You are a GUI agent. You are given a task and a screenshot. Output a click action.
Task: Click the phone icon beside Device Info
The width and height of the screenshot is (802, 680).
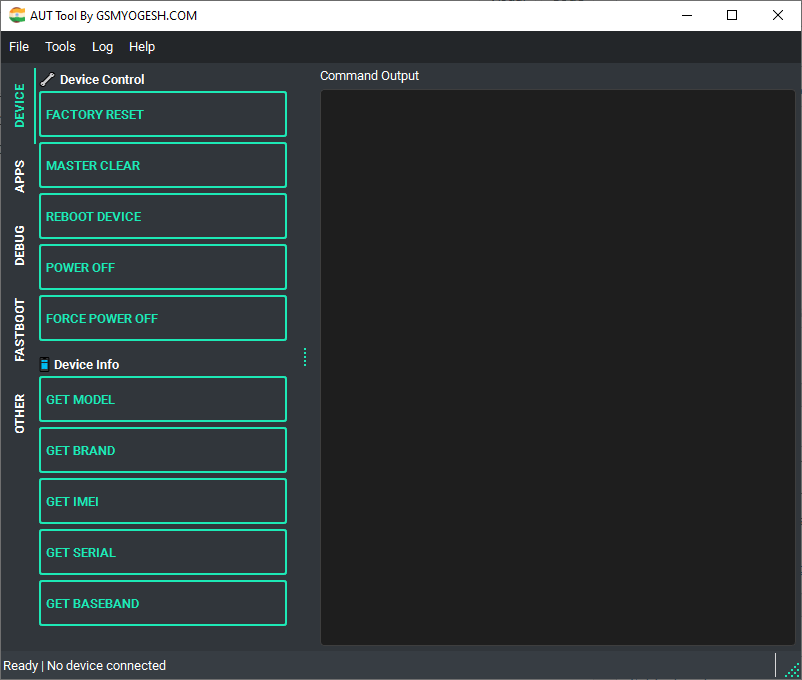(x=43, y=364)
